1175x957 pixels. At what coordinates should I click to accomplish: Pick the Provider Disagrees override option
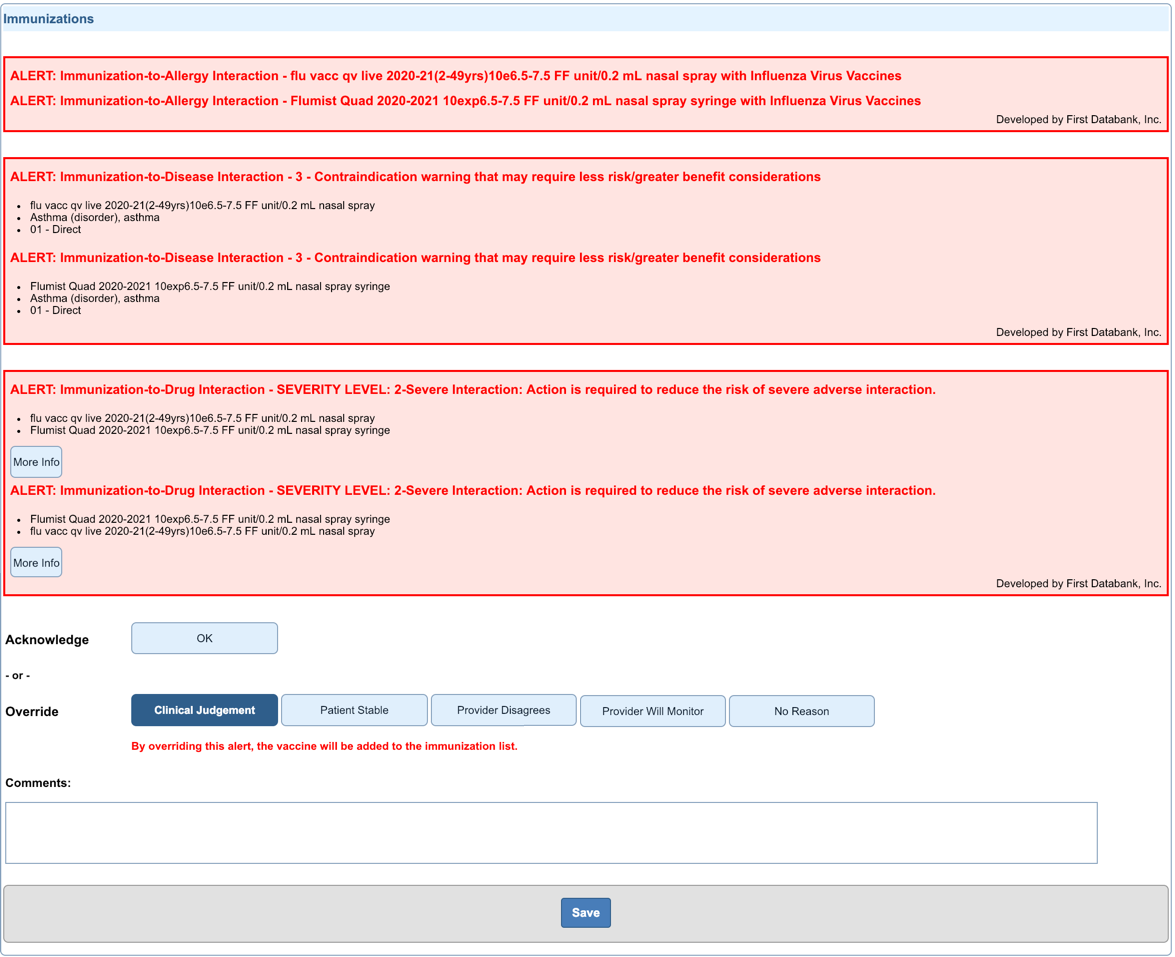(504, 710)
